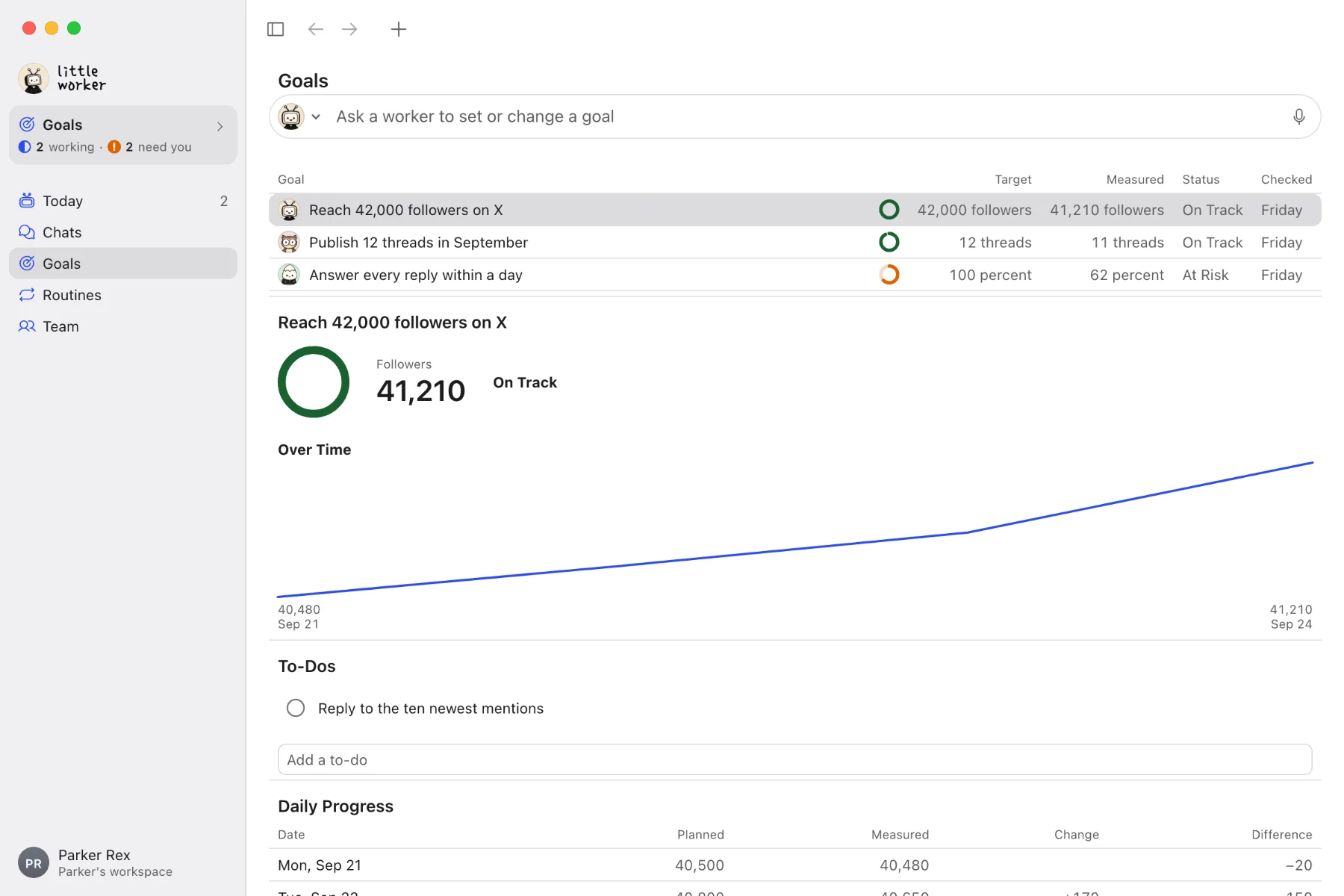1344x896 pixels.
Task: Open Team in the sidebar
Action: pyautogui.click(x=123, y=326)
